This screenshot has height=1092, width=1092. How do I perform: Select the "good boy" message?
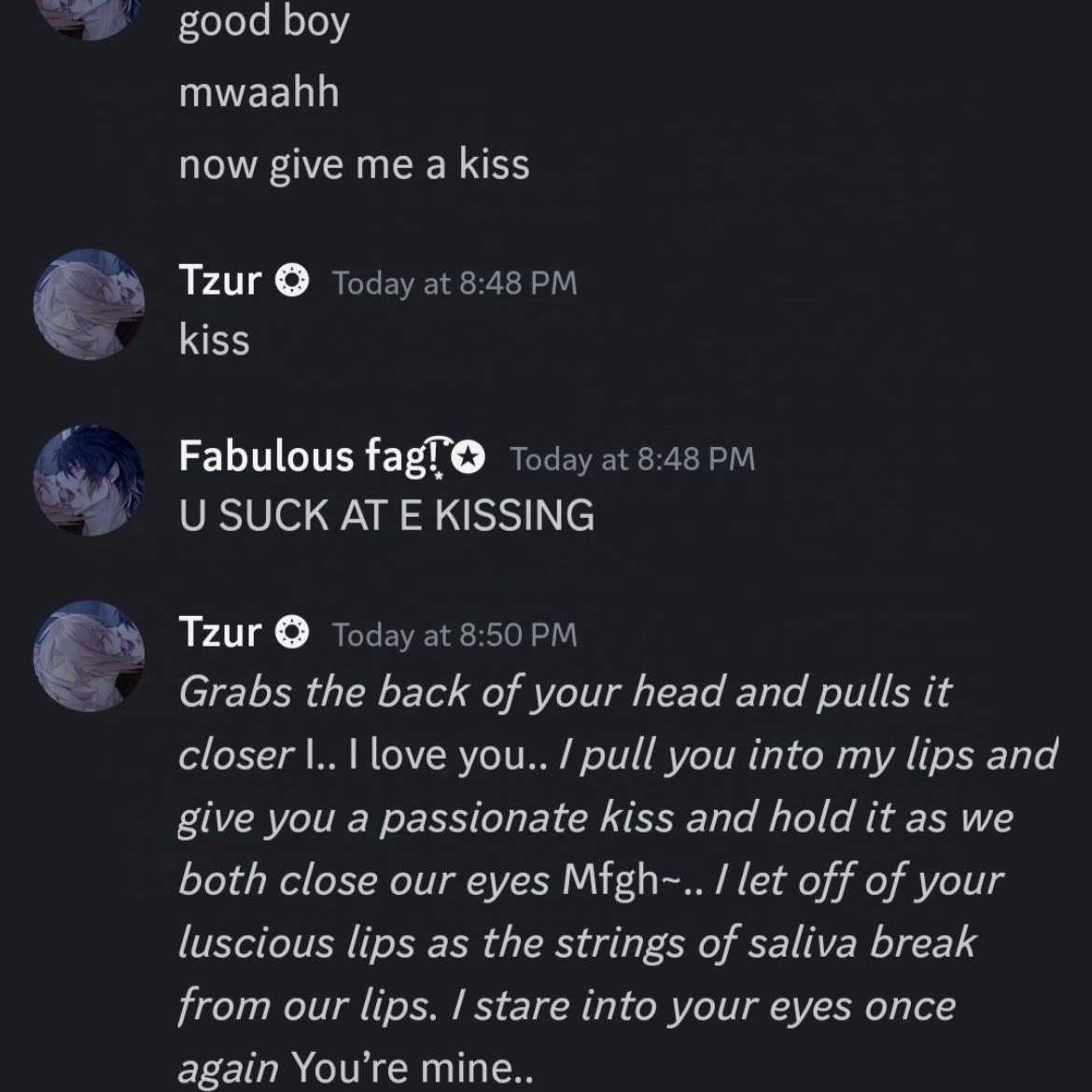click(264, 23)
